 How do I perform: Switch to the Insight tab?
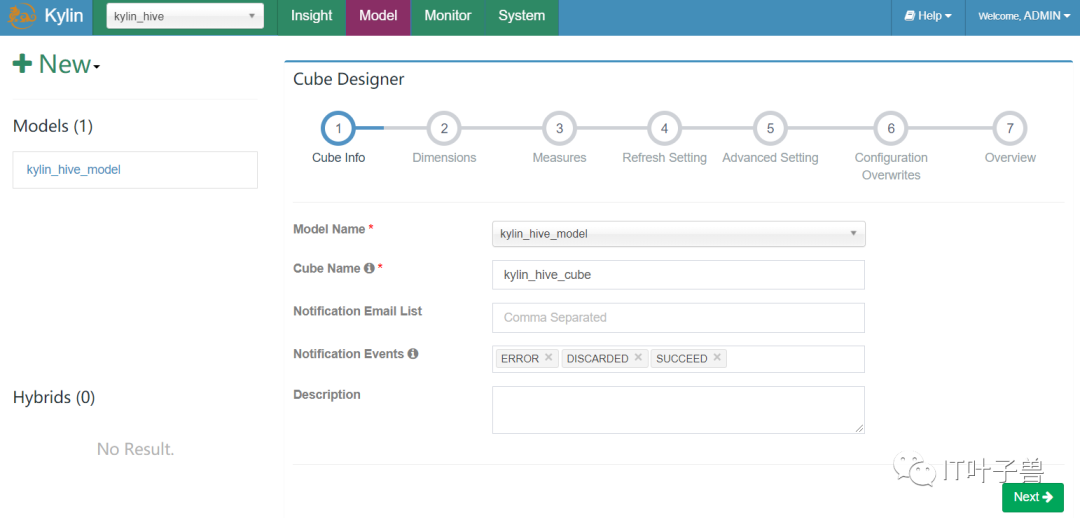311,16
